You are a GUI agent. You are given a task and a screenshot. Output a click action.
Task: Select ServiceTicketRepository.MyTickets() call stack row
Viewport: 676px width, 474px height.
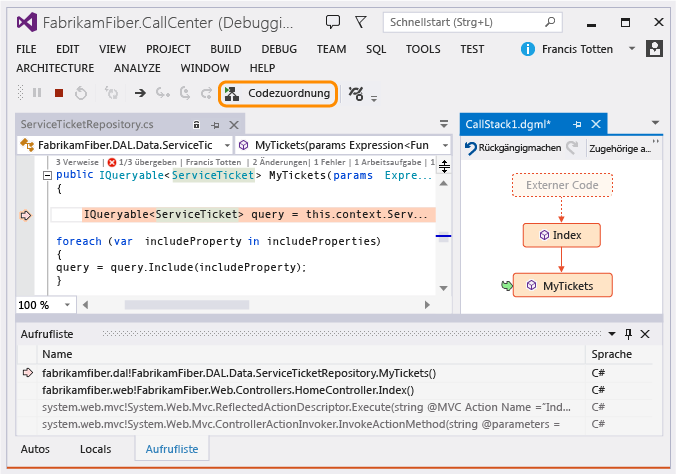(335, 373)
